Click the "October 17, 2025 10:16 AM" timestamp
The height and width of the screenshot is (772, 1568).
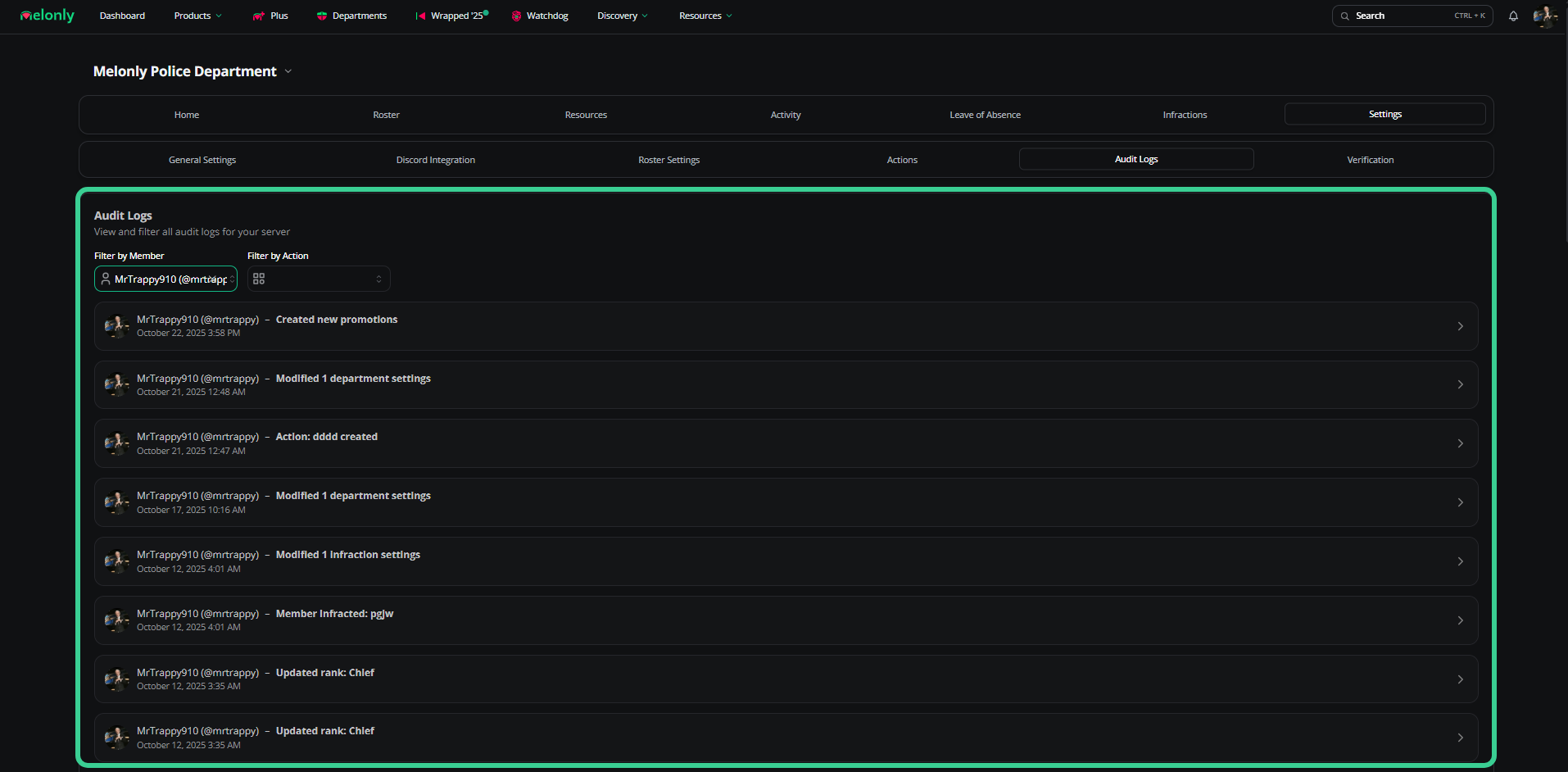[191, 510]
